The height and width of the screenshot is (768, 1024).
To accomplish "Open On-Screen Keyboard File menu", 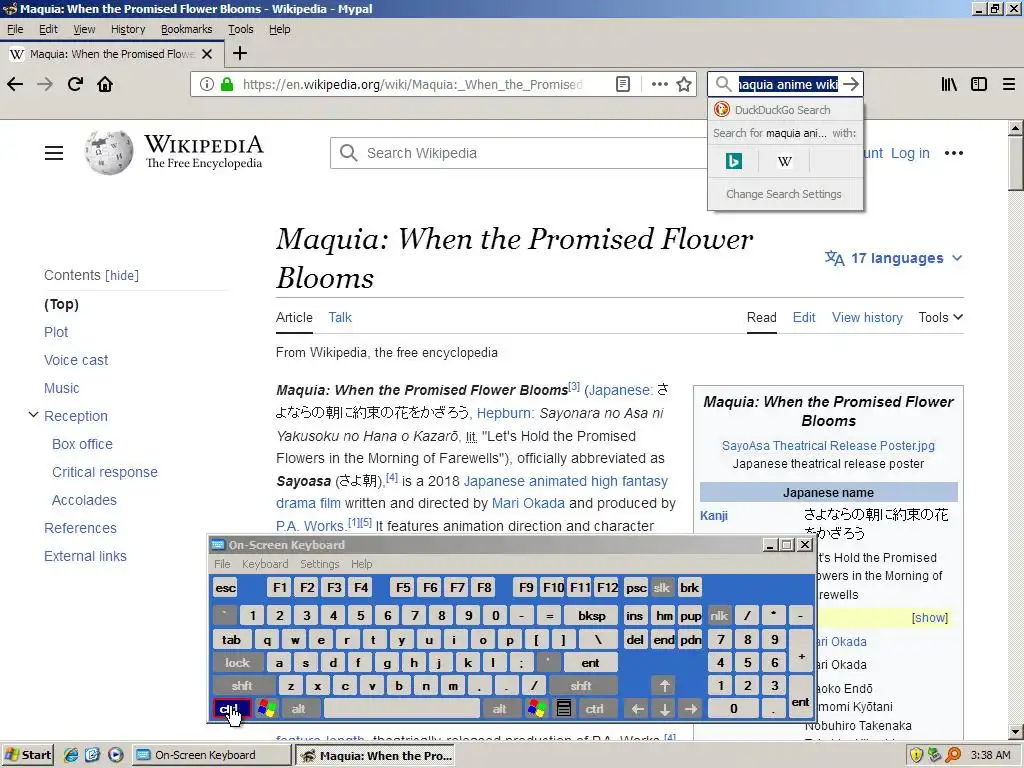I will (x=222, y=564).
